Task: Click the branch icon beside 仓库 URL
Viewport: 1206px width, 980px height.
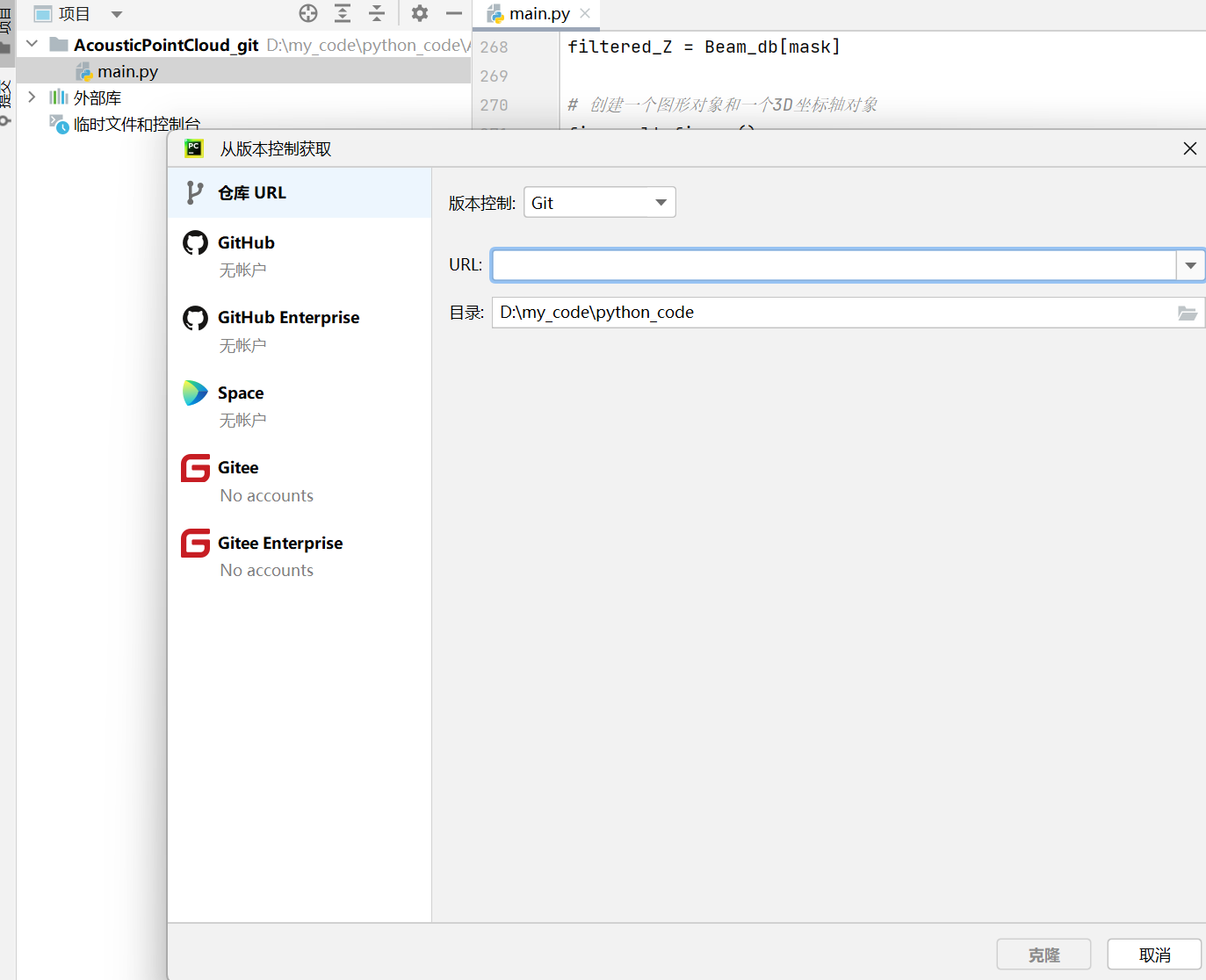Action: 195,192
